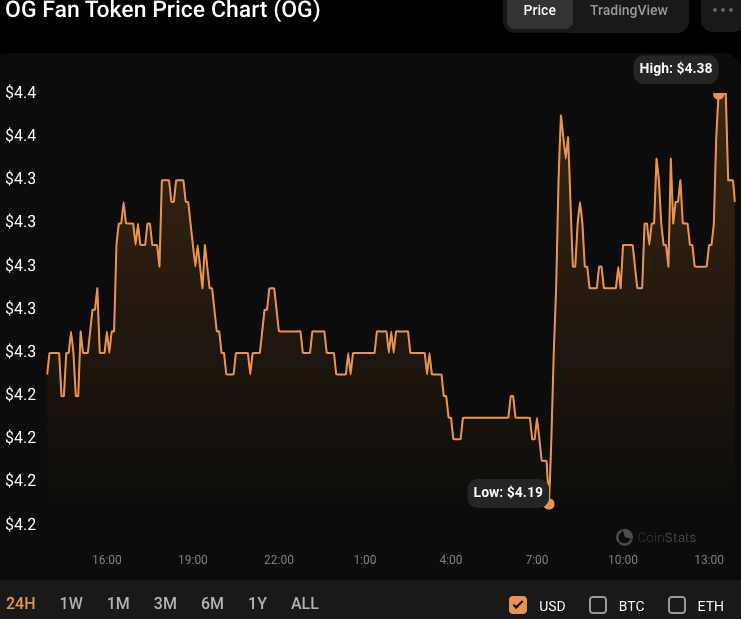
Task: Select the 1Y time range
Action: click(x=258, y=603)
